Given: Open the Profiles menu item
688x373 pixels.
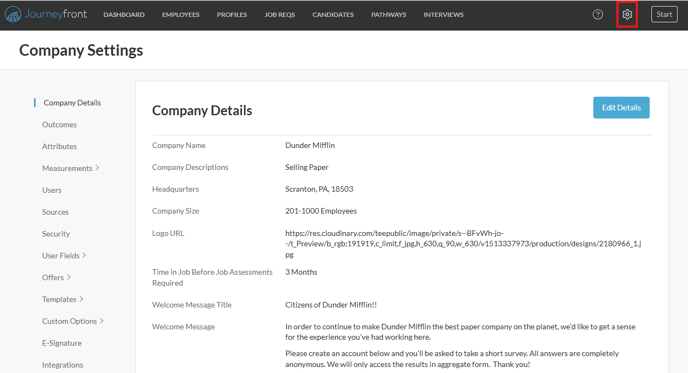Looking at the screenshot, I should pos(232,14).
